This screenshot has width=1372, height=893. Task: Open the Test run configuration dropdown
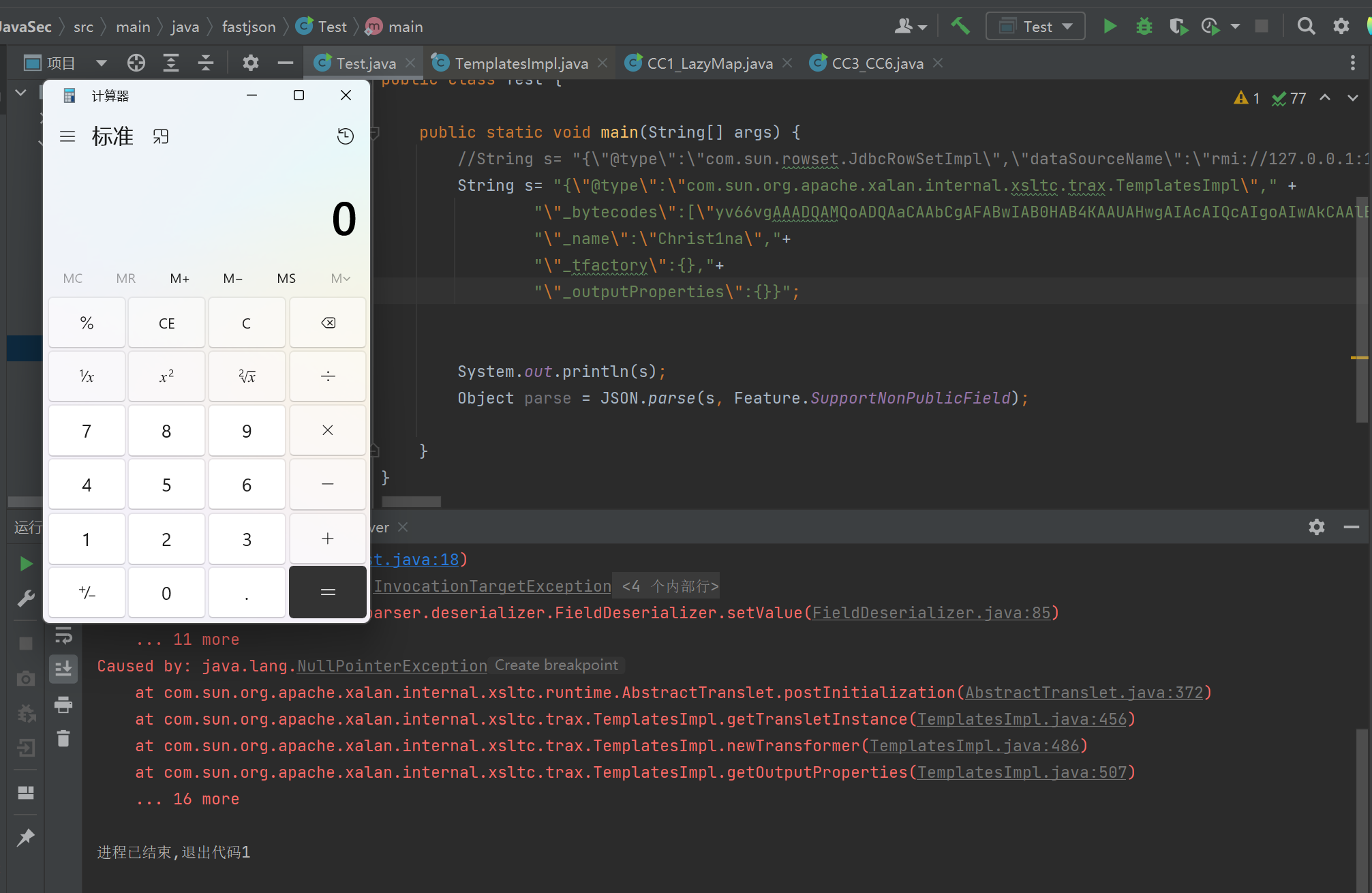click(x=1035, y=27)
